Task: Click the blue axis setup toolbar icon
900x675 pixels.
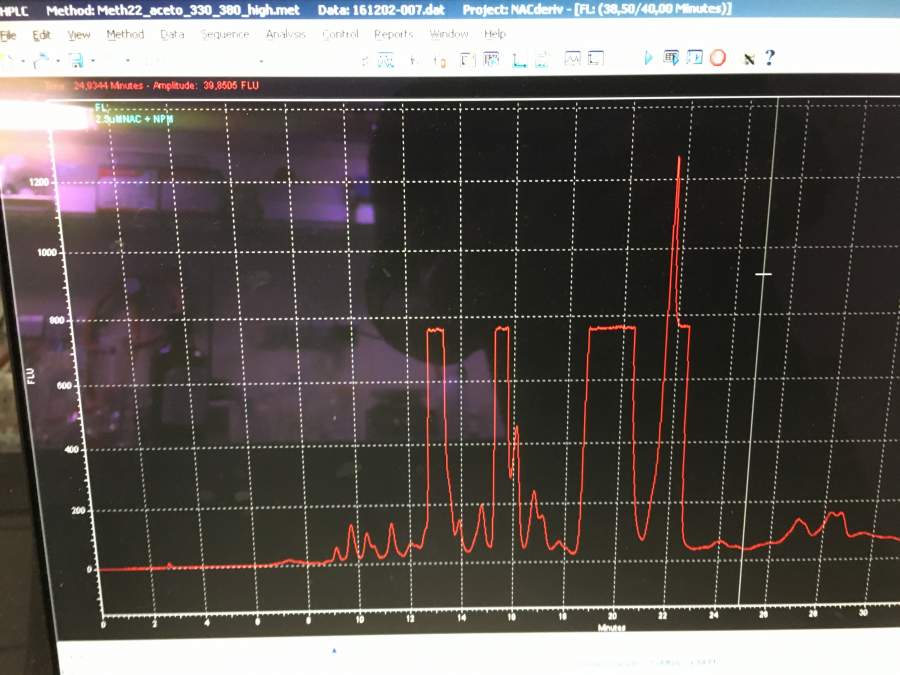Action: pyautogui.click(x=519, y=60)
